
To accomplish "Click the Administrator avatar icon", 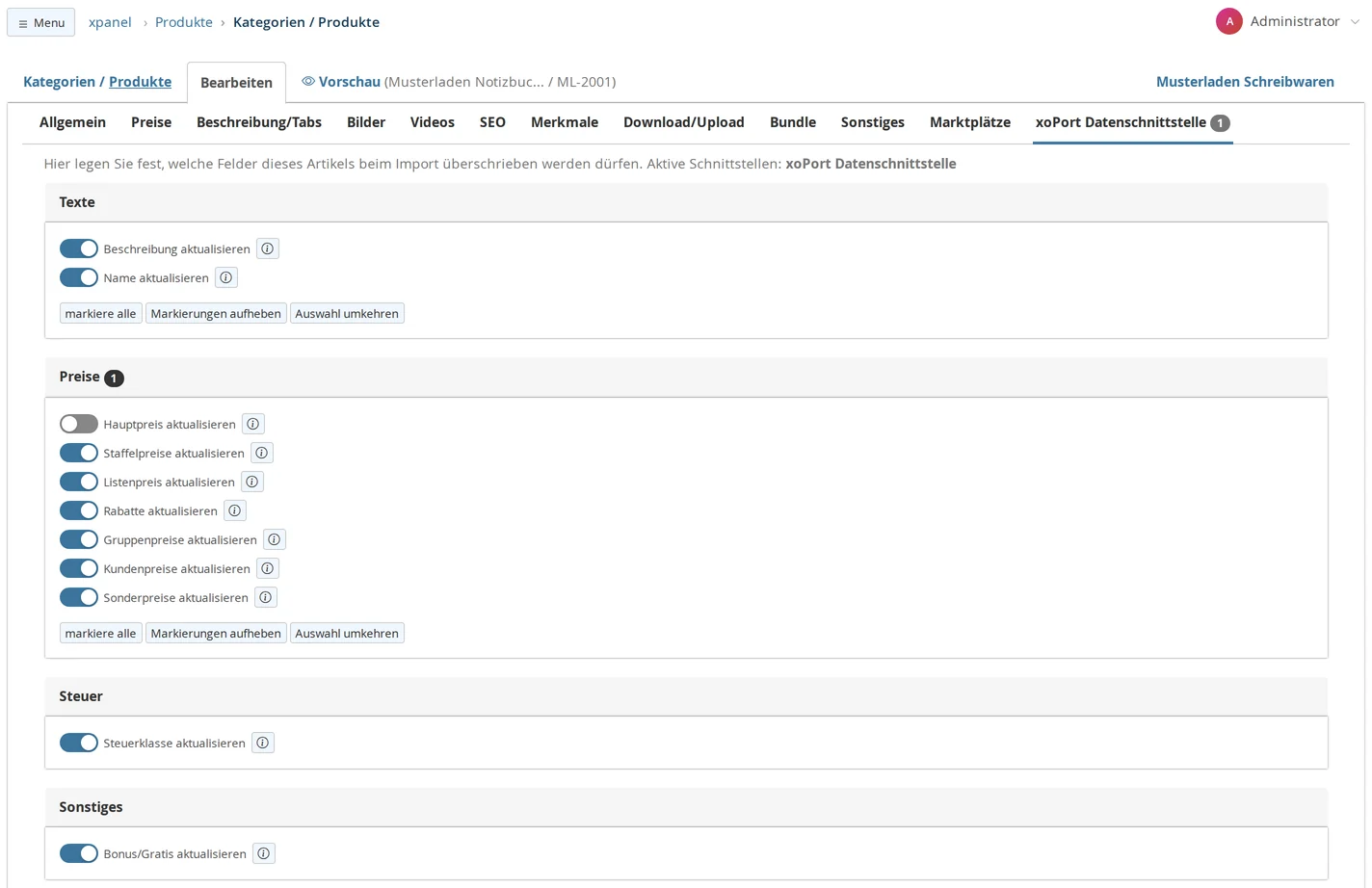I will (1229, 21).
